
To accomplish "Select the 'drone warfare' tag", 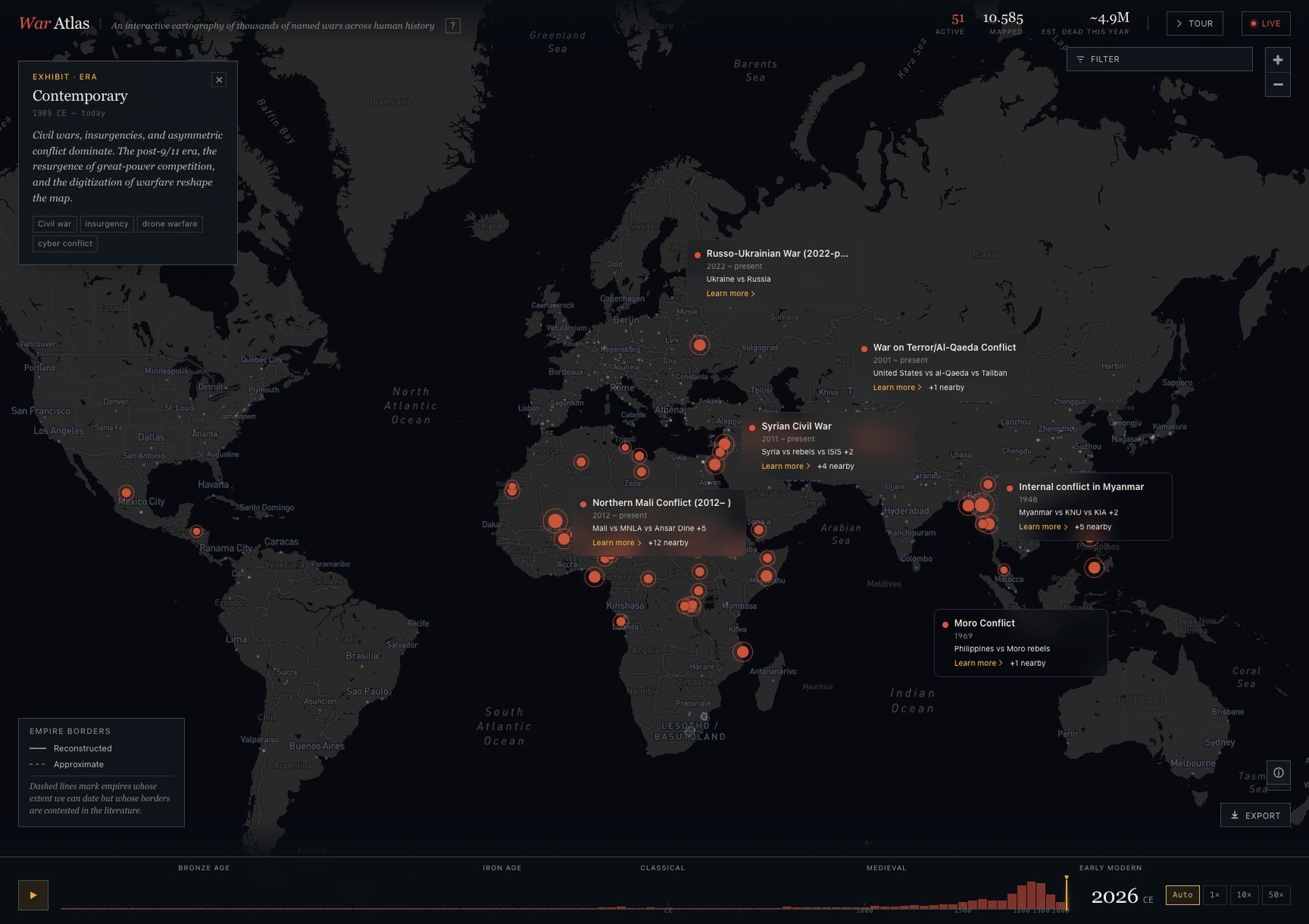I will coord(169,224).
